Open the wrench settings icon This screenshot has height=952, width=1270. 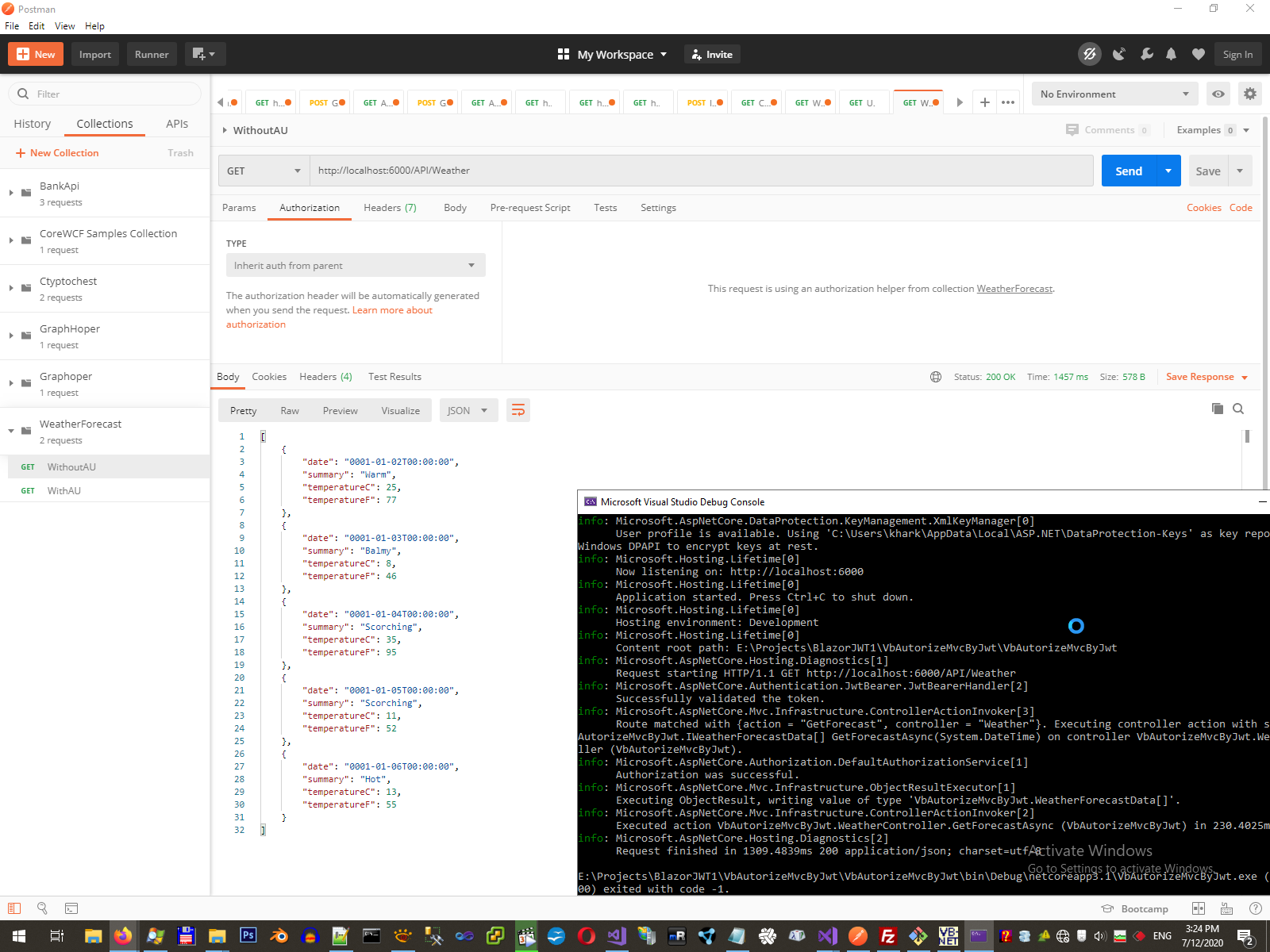tap(1146, 54)
